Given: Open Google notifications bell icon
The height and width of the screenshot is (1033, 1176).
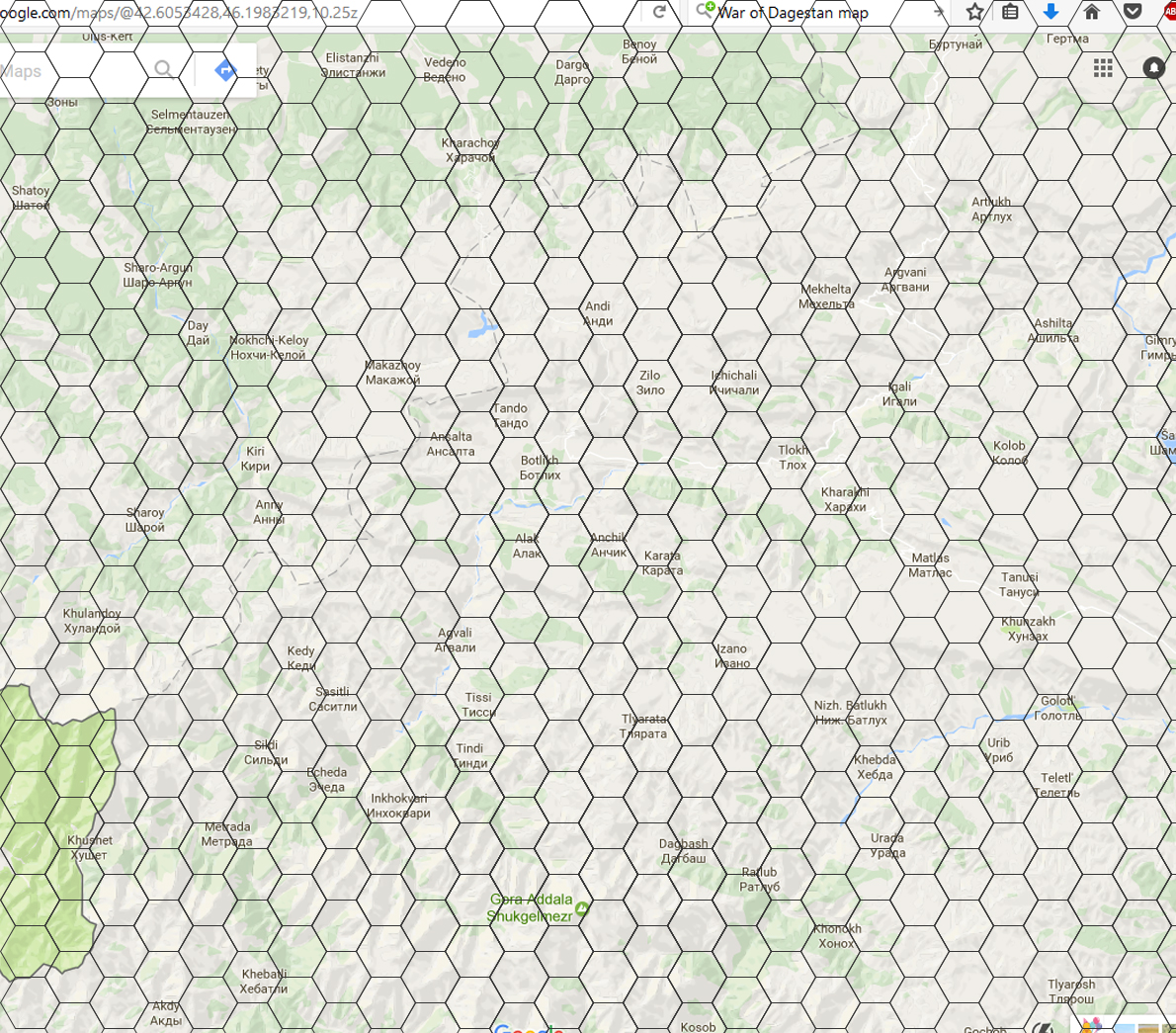Looking at the screenshot, I should tap(1153, 68).
